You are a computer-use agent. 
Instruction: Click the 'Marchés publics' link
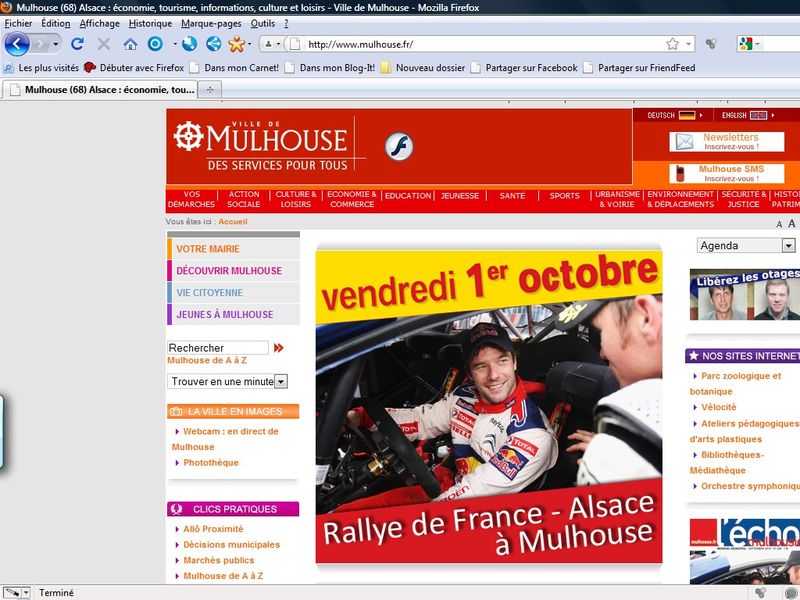218,560
